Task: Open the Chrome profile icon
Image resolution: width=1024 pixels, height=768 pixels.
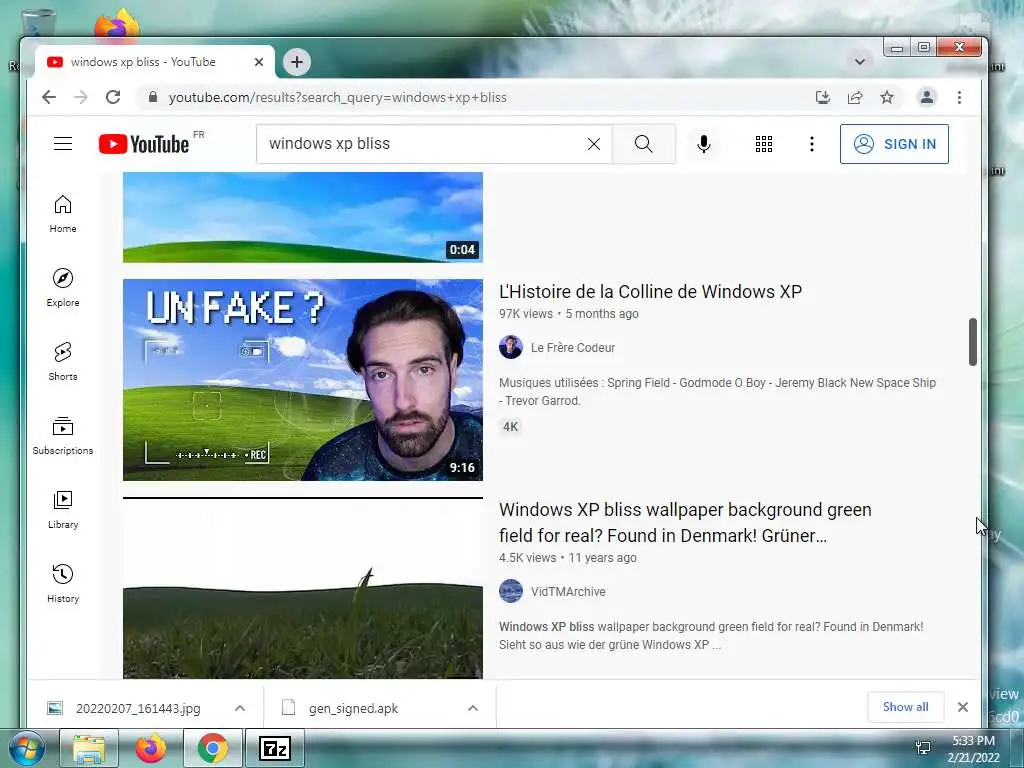Action: point(926,97)
